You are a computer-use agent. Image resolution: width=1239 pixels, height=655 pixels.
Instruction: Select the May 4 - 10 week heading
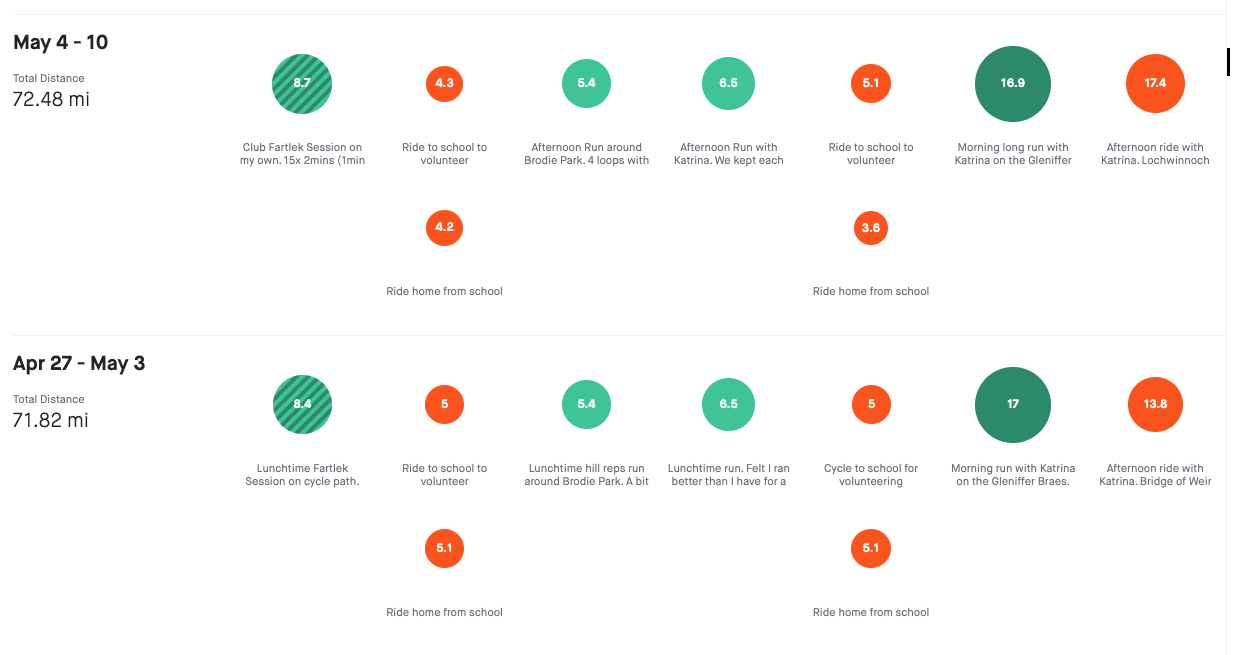click(x=61, y=42)
